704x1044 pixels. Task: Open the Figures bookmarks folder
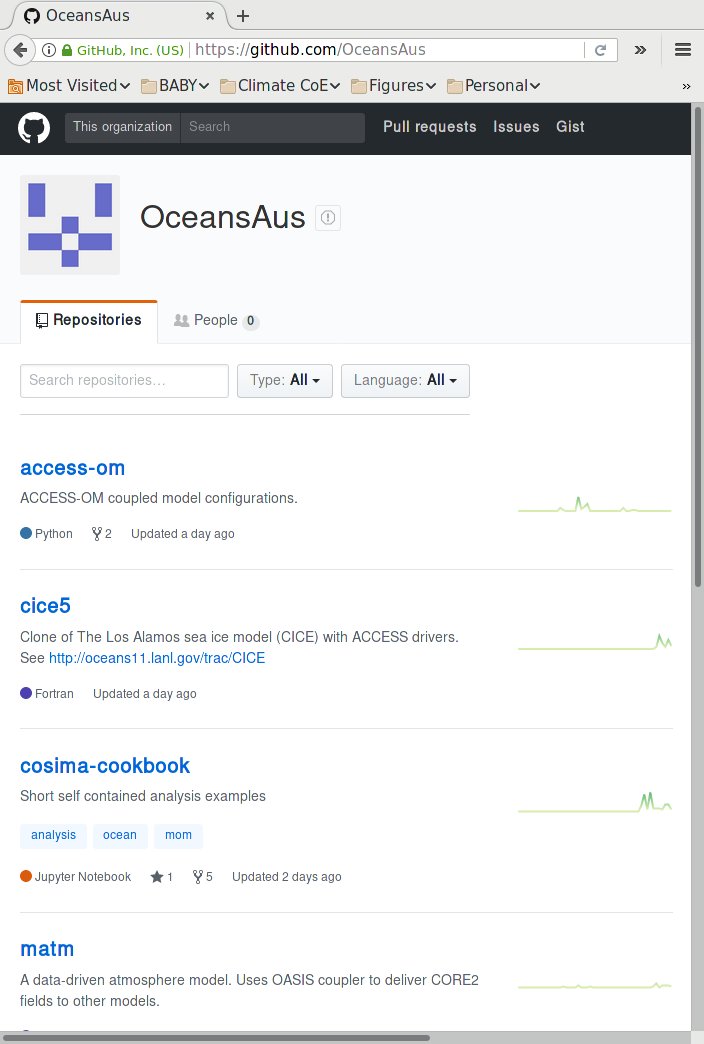(393, 86)
